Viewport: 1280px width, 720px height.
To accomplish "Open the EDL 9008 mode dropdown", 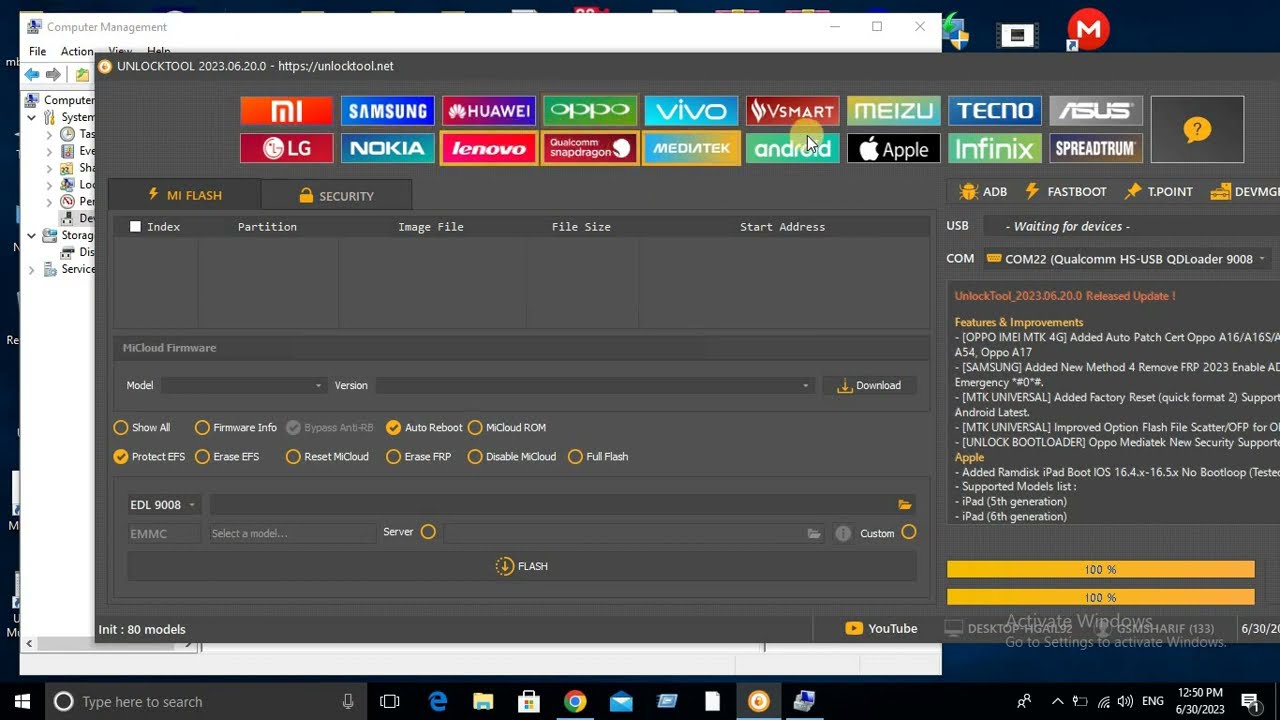I will click(x=163, y=505).
